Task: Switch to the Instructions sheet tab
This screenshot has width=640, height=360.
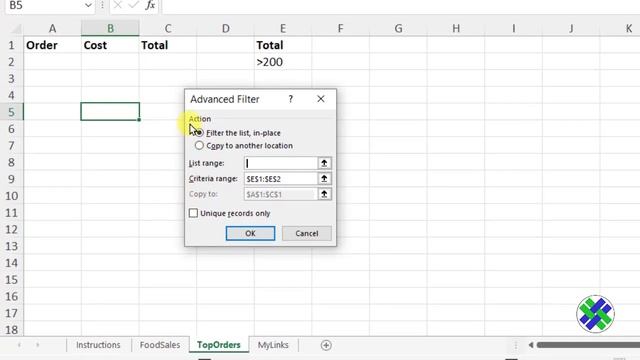Action: [98, 345]
